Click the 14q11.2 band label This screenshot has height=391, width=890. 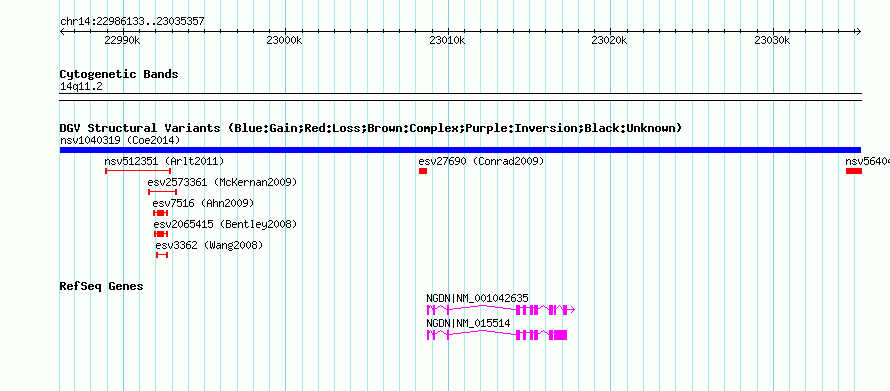point(81,87)
